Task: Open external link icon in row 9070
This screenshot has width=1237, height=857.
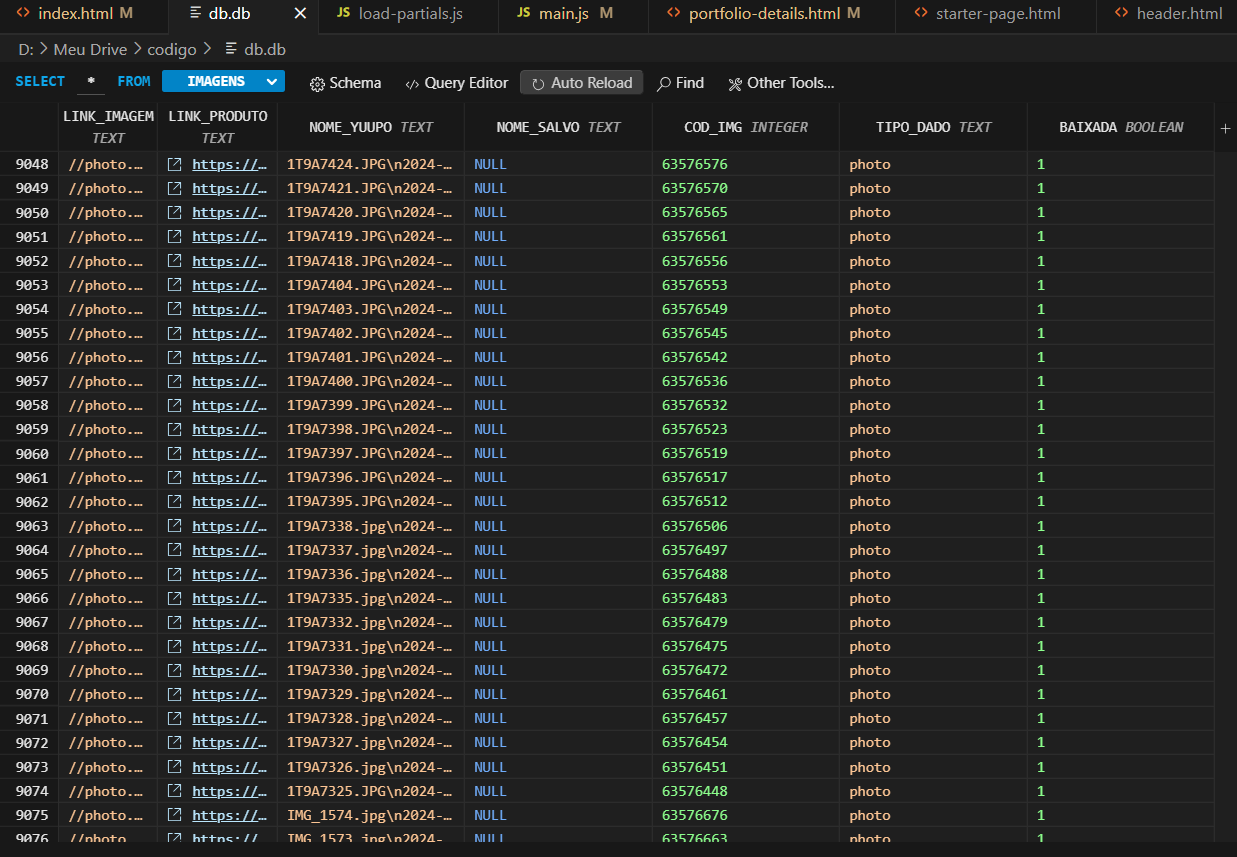Action: (175, 694)
